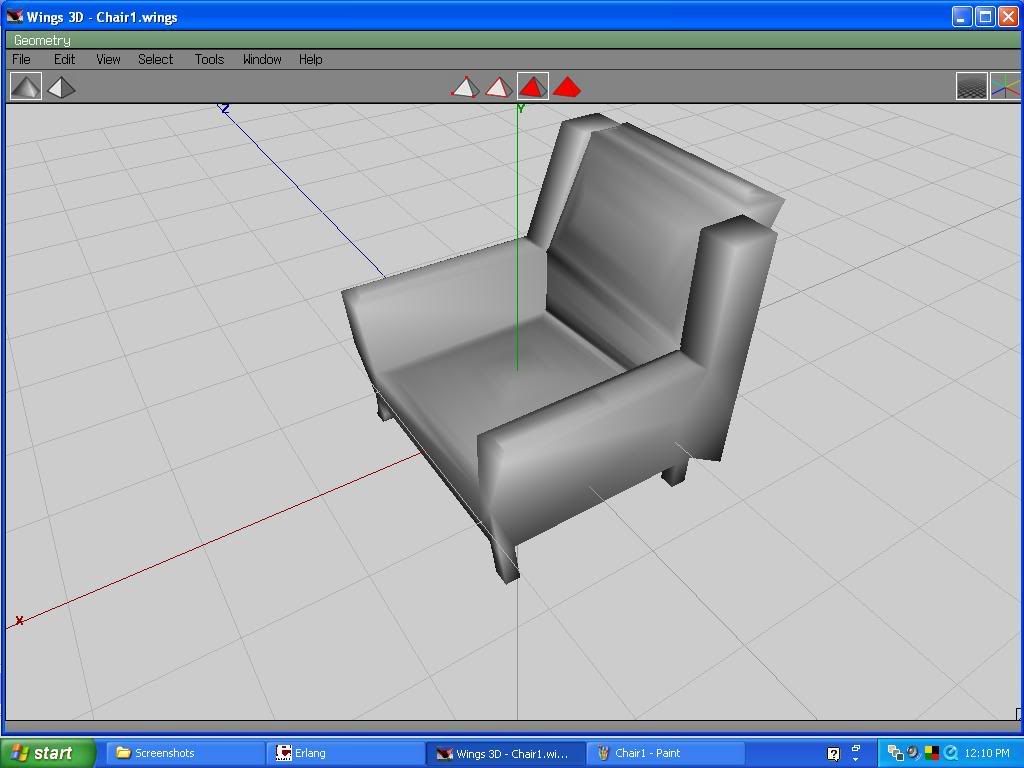Open the Window menu
This screenshot has height=768, width=1024.
pos(261,59)
